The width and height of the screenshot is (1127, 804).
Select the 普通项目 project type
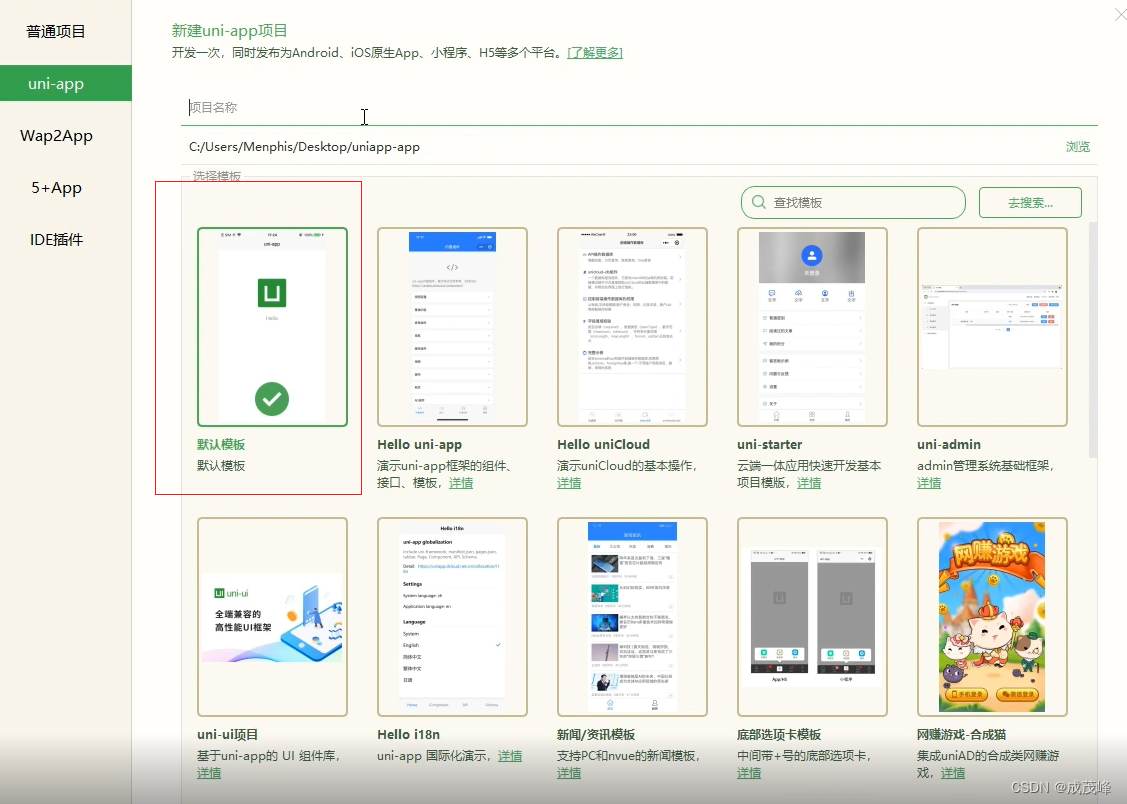56,32
